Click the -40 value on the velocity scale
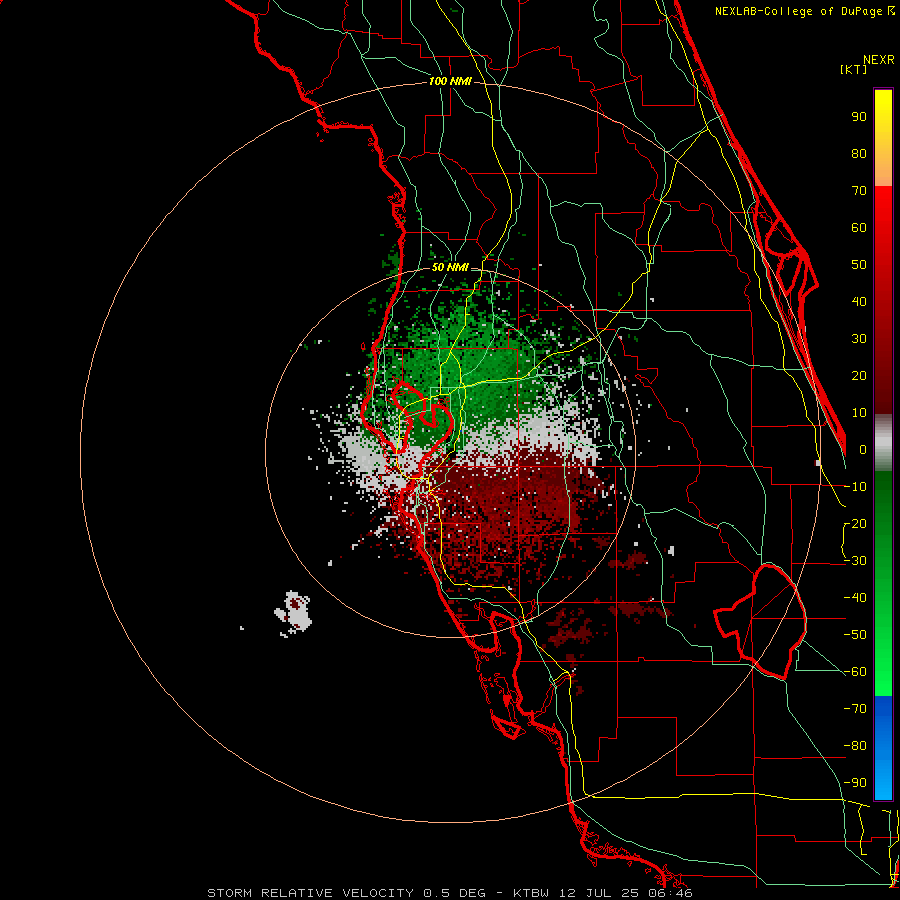Screen dimensions: 900x900 (x=855, y=598)
